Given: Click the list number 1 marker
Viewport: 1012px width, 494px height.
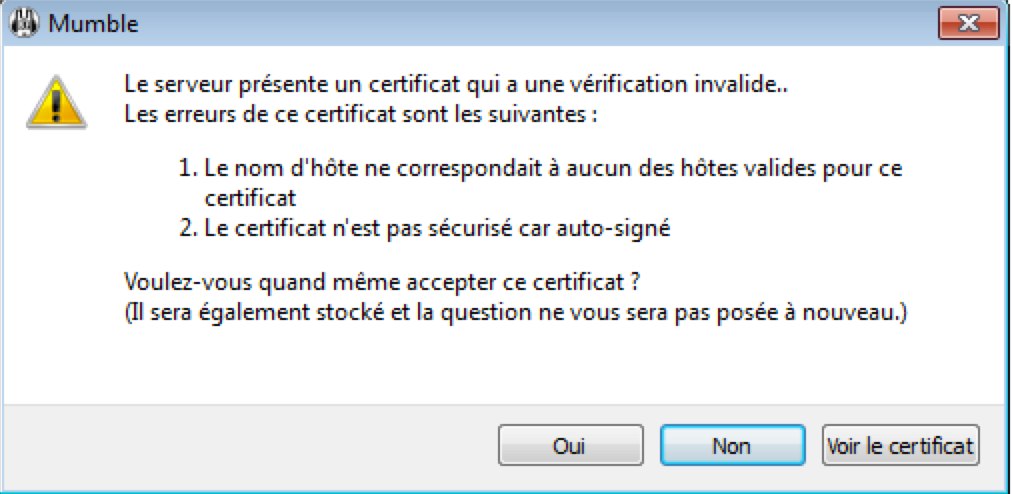Looking at the screenshot, I should coord(186,168).
